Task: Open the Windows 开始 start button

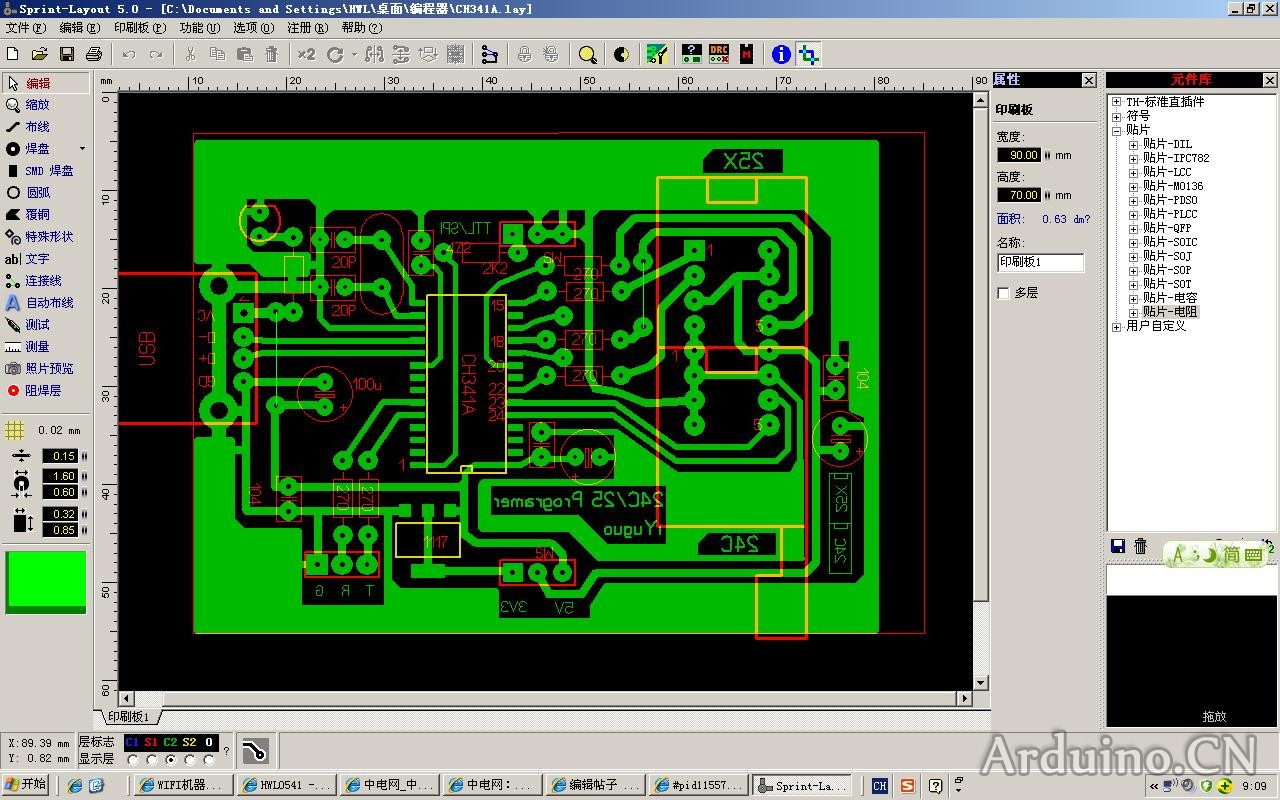Action: pyautogui.click(x=26, y=785)
